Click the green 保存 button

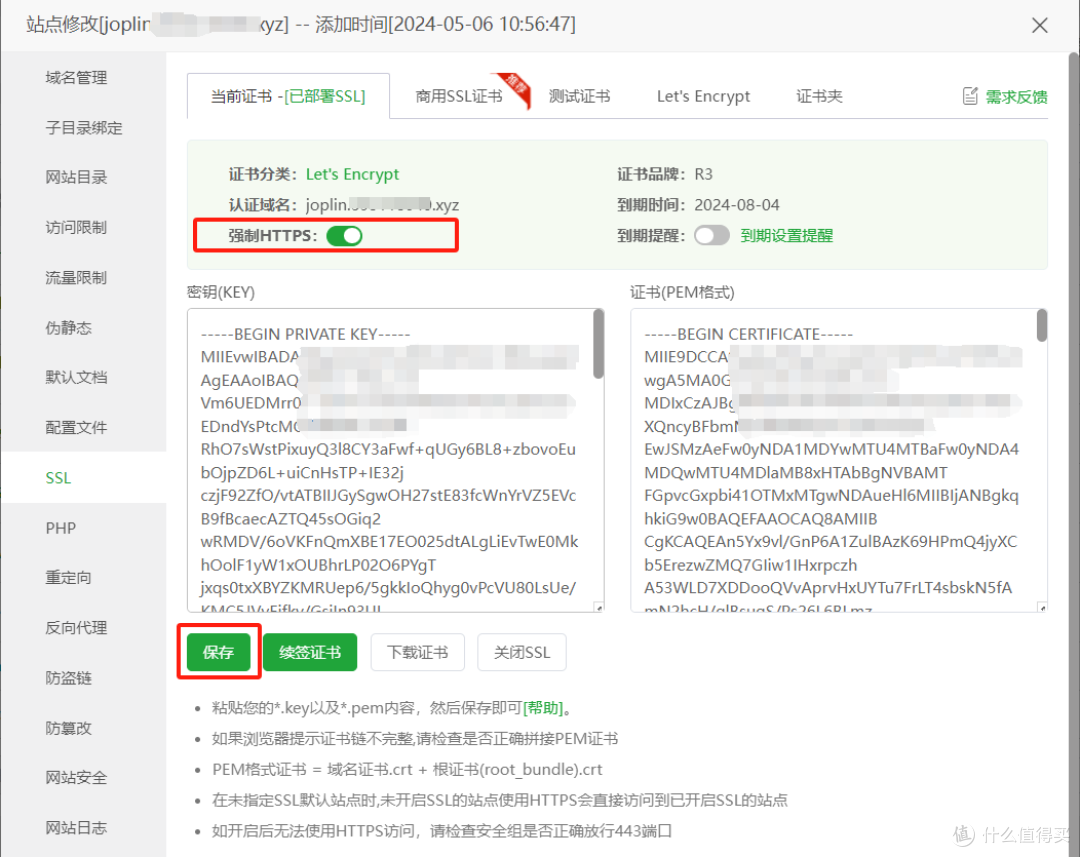(x=218, y=653)
